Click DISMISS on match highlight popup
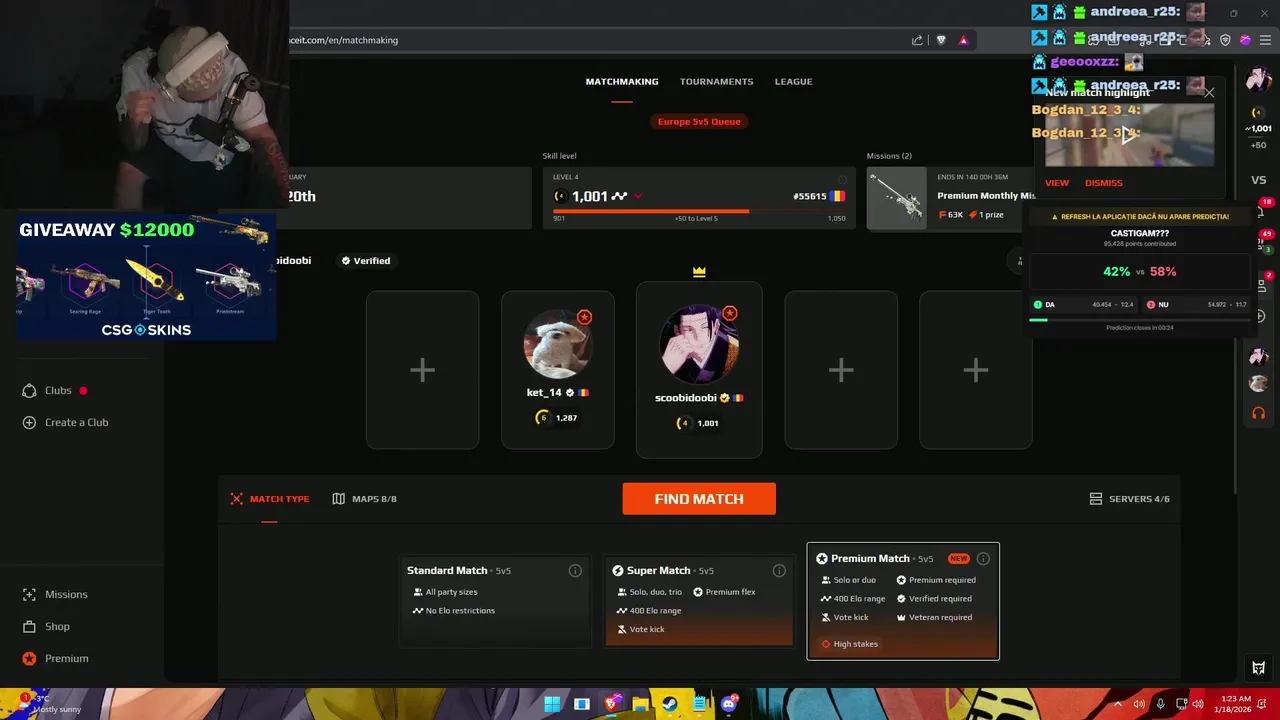This screenshot has width=1280, height=720. click(x=1104, y=183)
